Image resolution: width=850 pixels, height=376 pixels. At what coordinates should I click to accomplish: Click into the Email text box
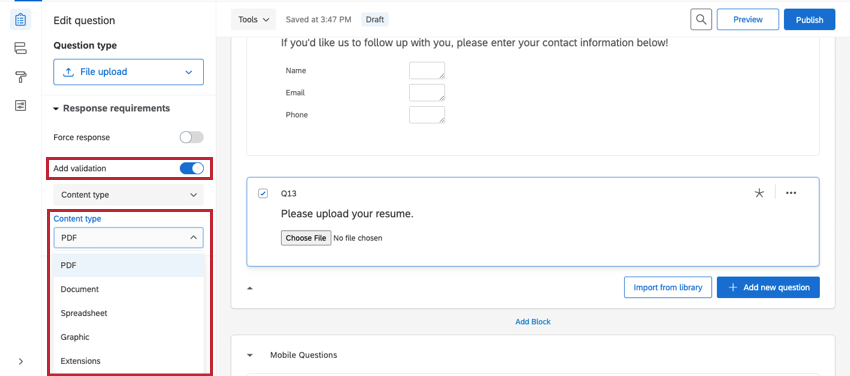coord(427,93)
